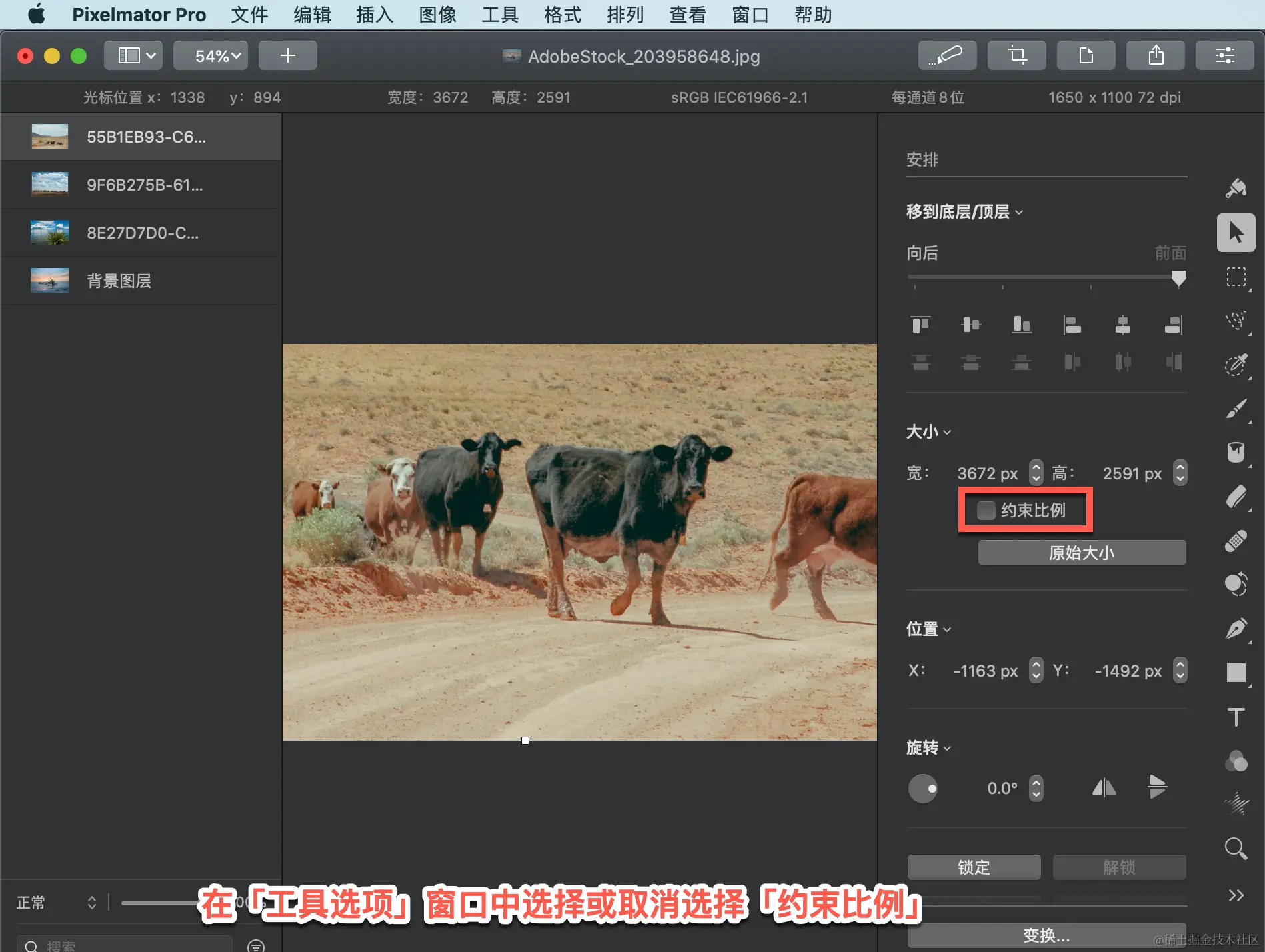This screenshot has height=952, width=1265.
Task: Click the add plus button
Action: [x=287, y=55]
